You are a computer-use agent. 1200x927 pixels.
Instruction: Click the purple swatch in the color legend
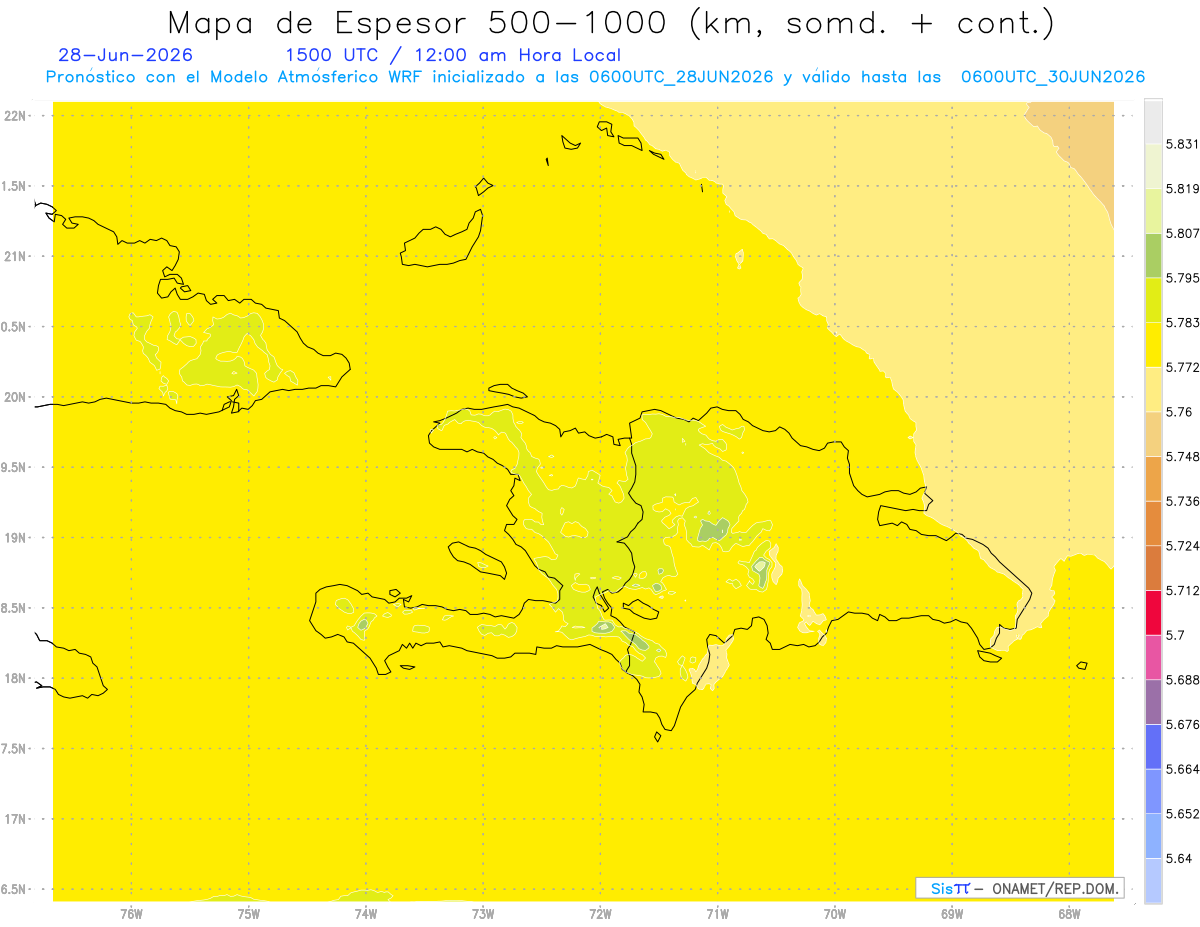point(1153,702)
